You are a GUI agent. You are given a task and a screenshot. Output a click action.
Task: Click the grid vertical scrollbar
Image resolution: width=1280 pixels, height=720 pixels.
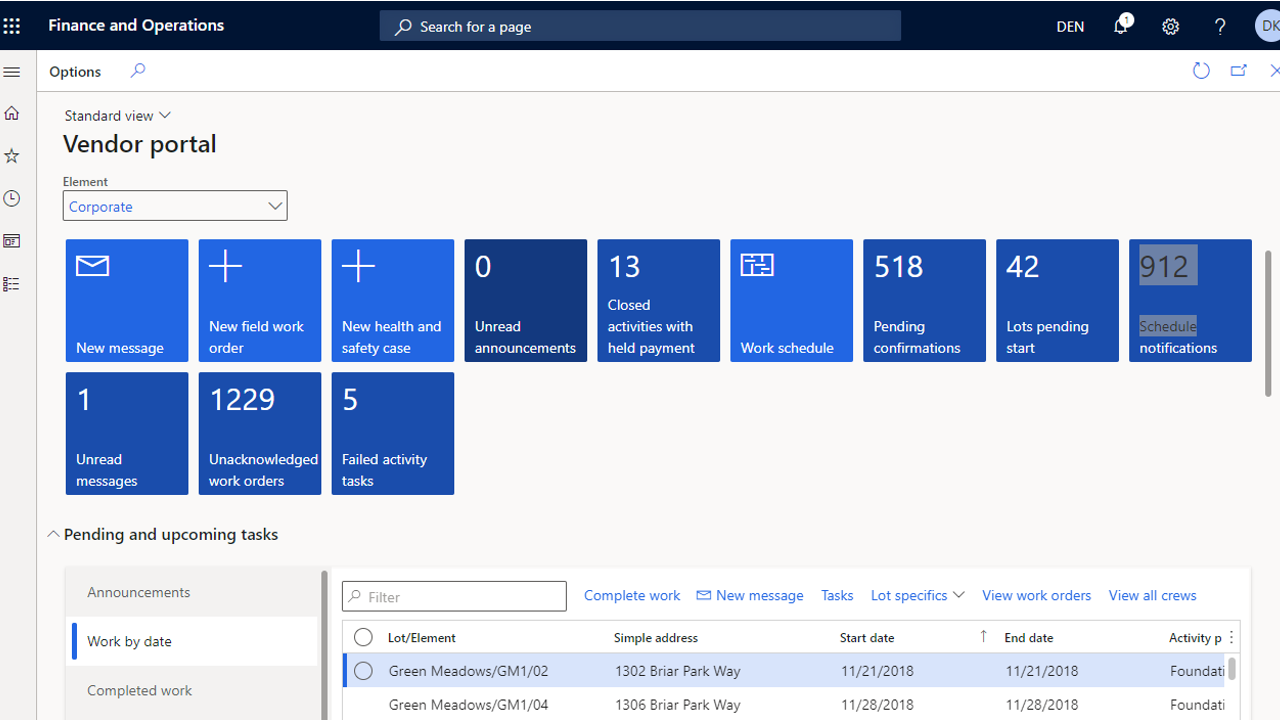1233,668
